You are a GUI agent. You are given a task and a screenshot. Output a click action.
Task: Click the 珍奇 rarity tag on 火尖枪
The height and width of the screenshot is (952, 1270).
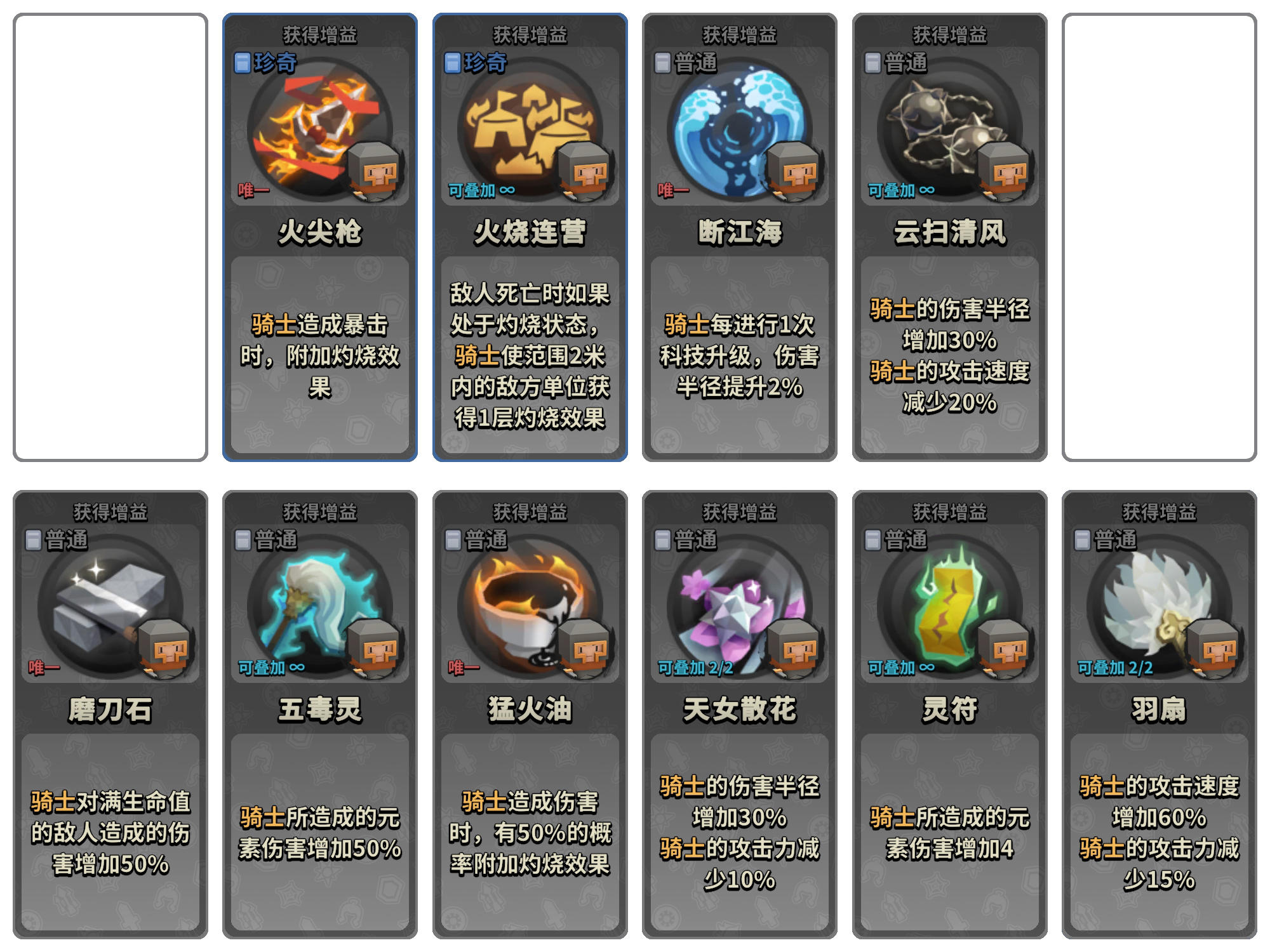[265, 63]
